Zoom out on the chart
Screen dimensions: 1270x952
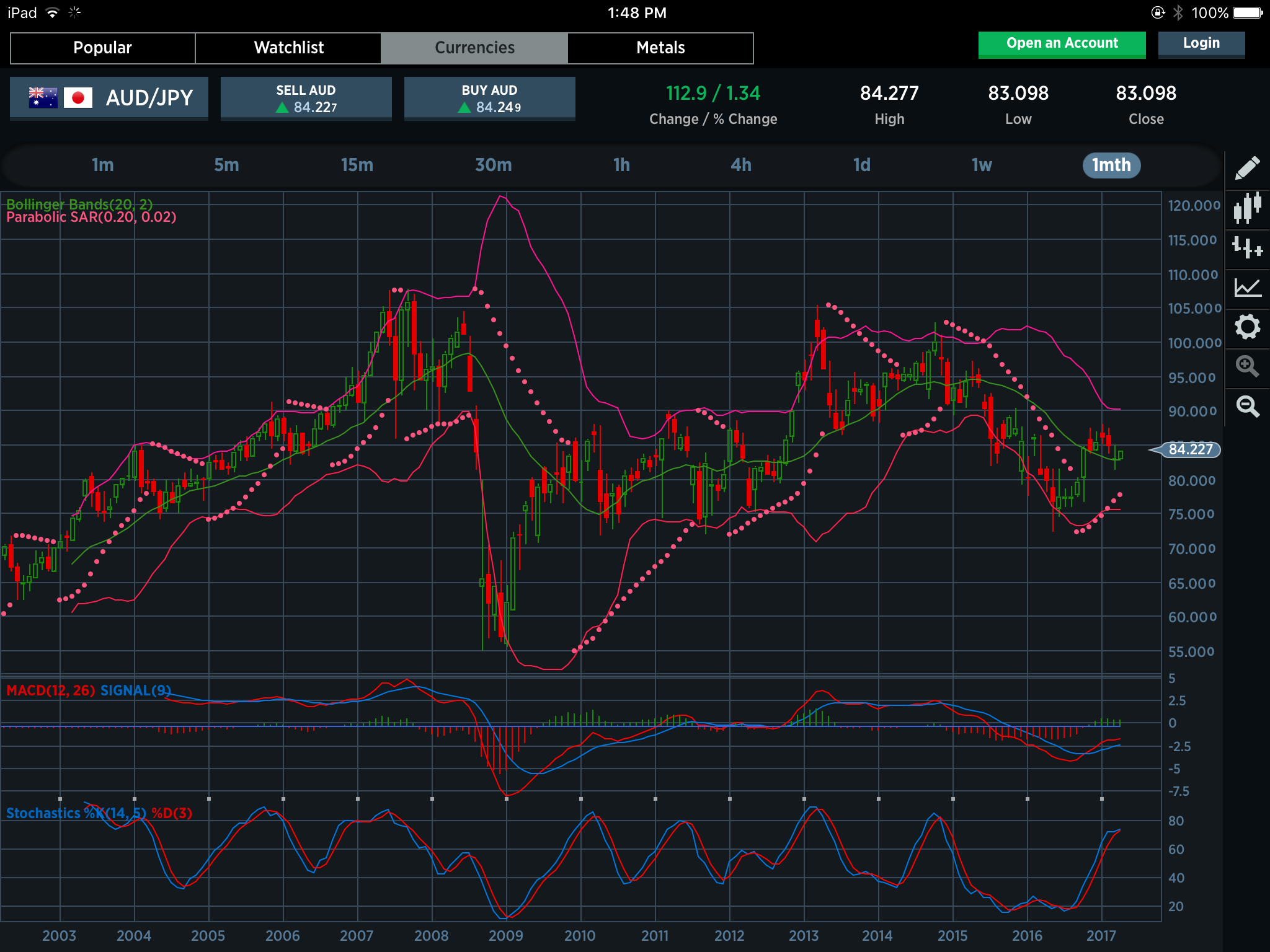pos(1247,407)
